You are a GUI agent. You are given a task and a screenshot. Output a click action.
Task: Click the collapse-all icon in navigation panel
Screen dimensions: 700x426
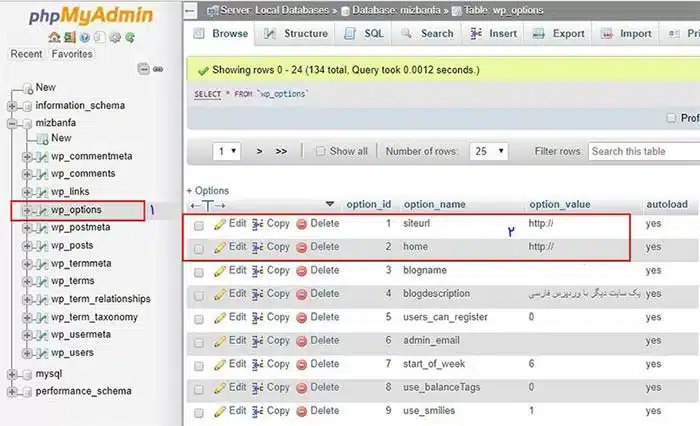click(144, 68)
